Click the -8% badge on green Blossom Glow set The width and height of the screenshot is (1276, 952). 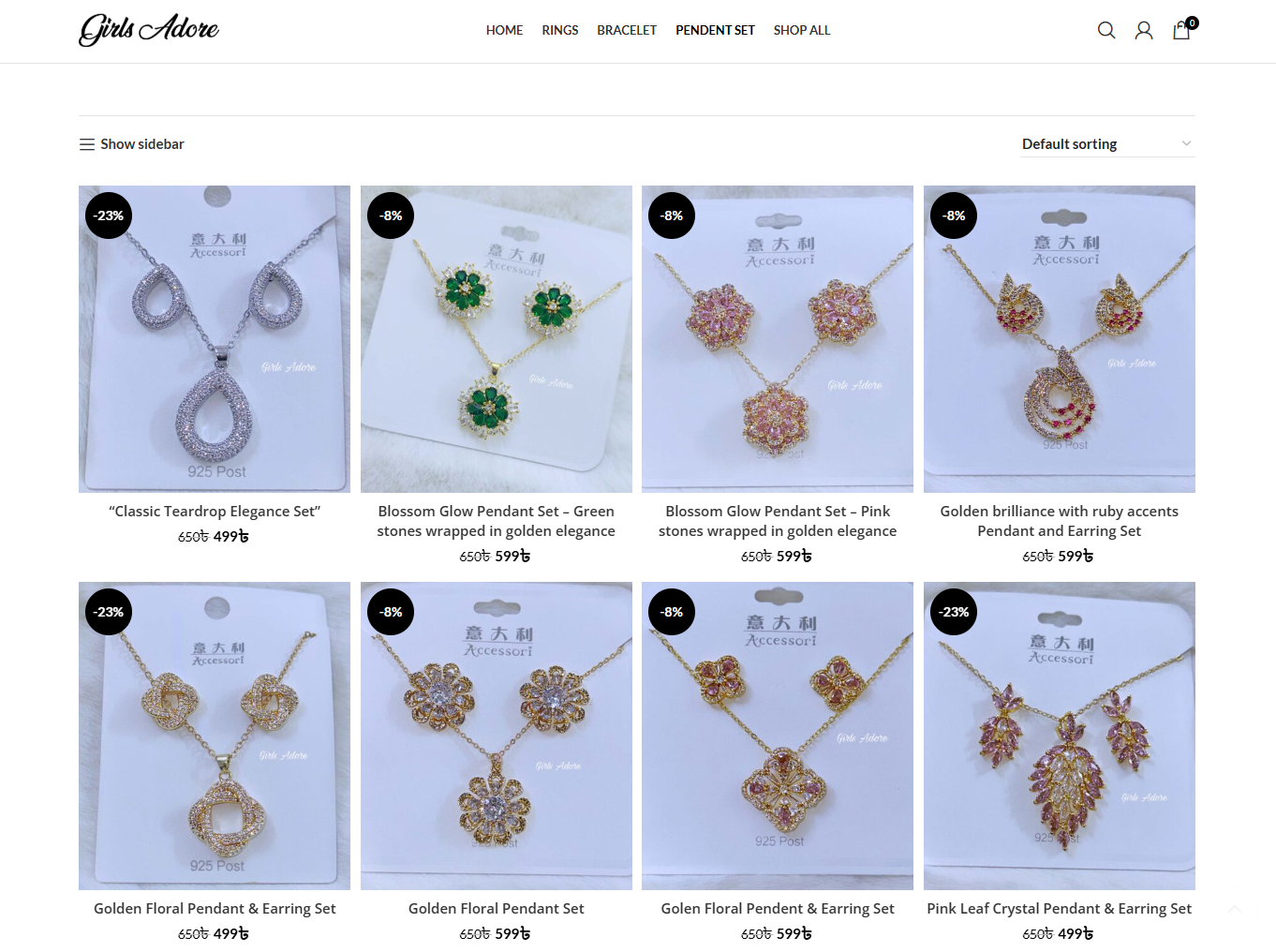[391, 216]
